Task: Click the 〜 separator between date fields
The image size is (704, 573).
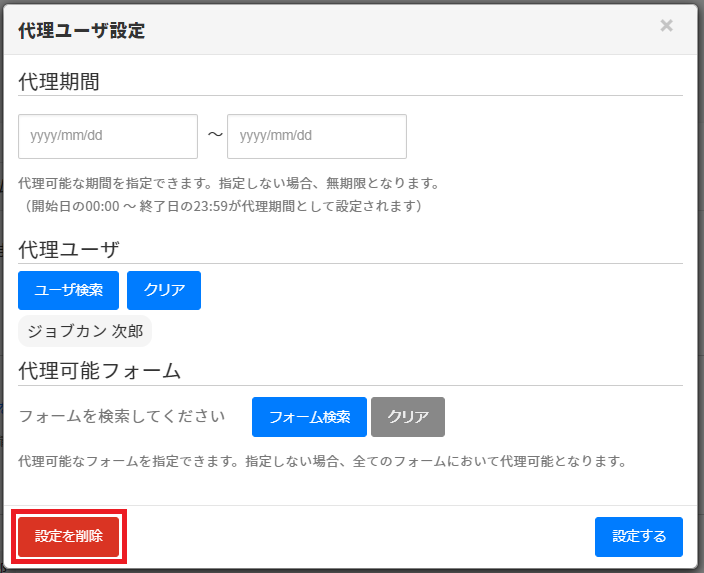Action: [x=214, y=136]
